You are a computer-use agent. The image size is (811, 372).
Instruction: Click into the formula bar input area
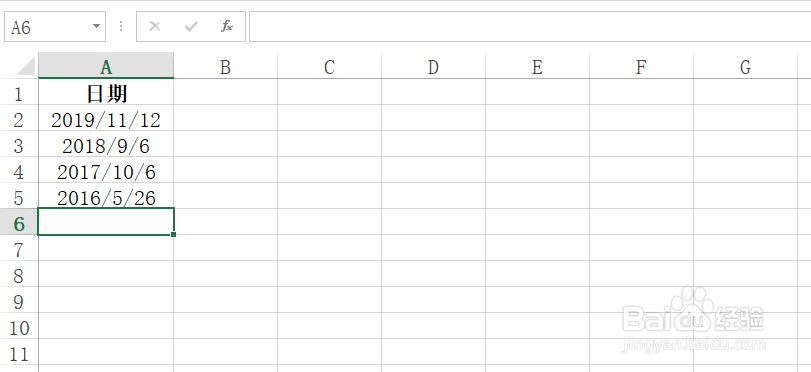point(530,26)
